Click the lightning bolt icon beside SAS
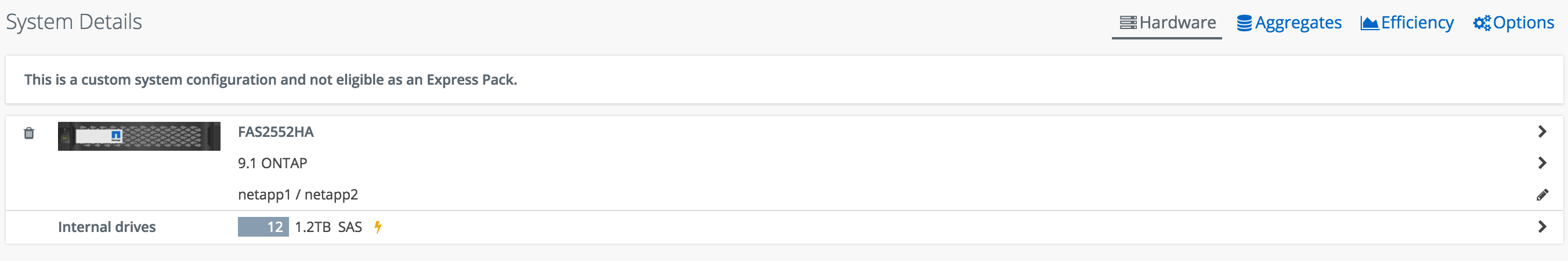 (378, 227)
